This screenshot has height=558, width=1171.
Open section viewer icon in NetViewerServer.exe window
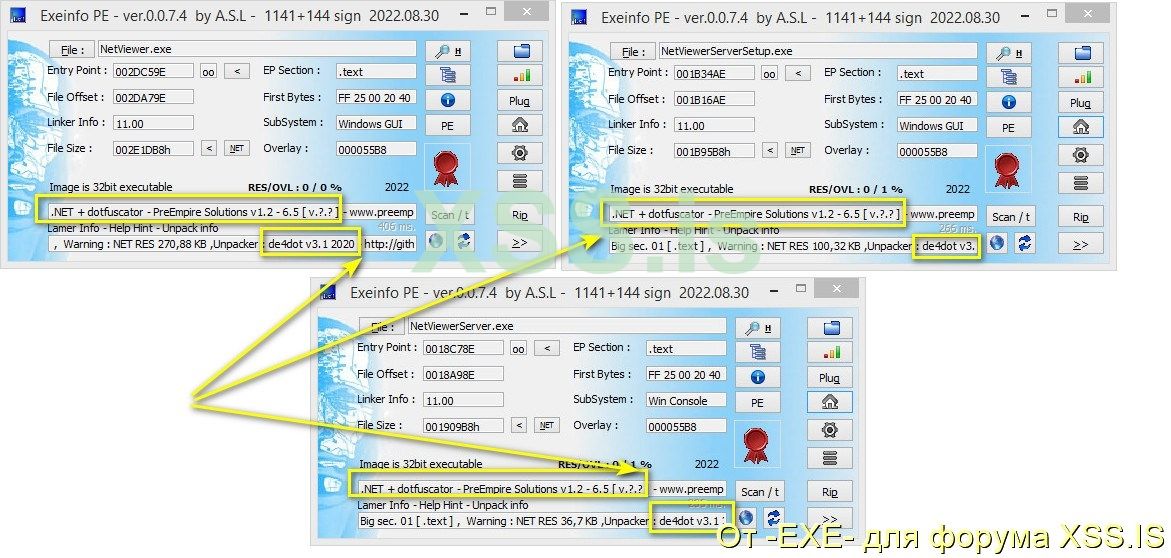757,352
